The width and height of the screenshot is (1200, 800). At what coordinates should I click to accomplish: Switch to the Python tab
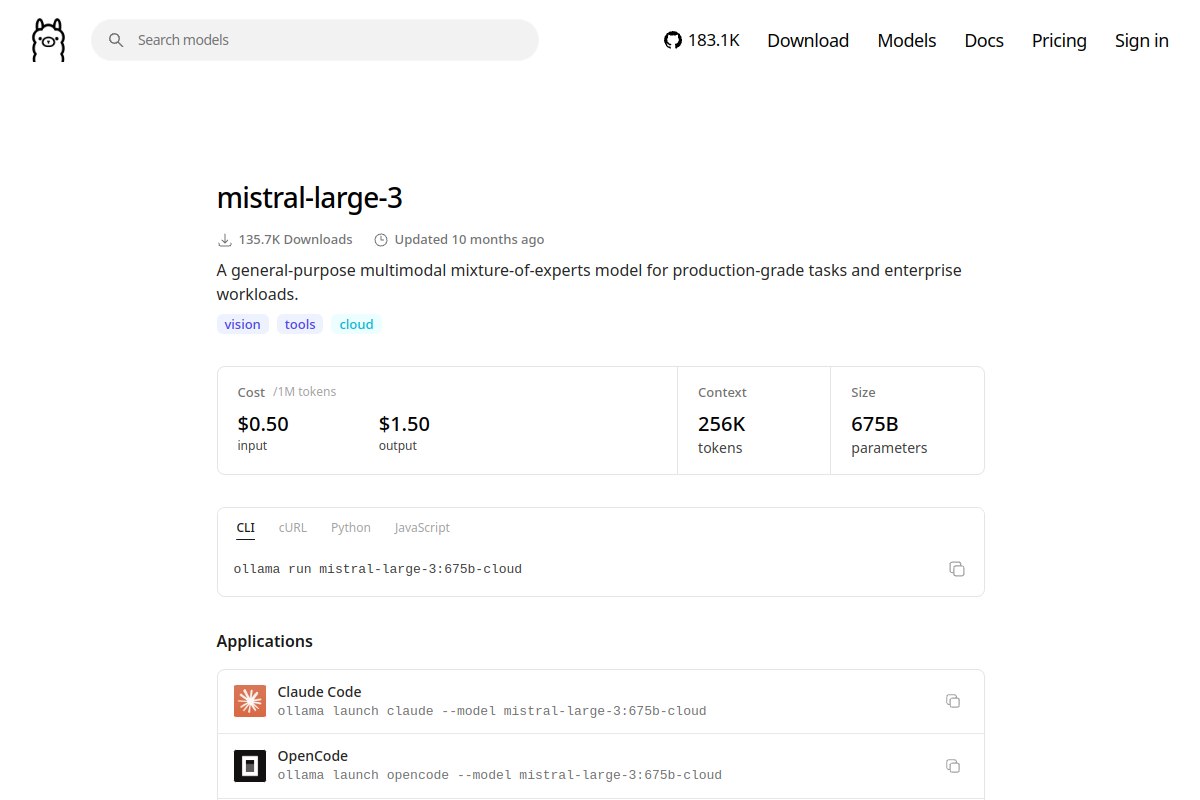(351, 528)
